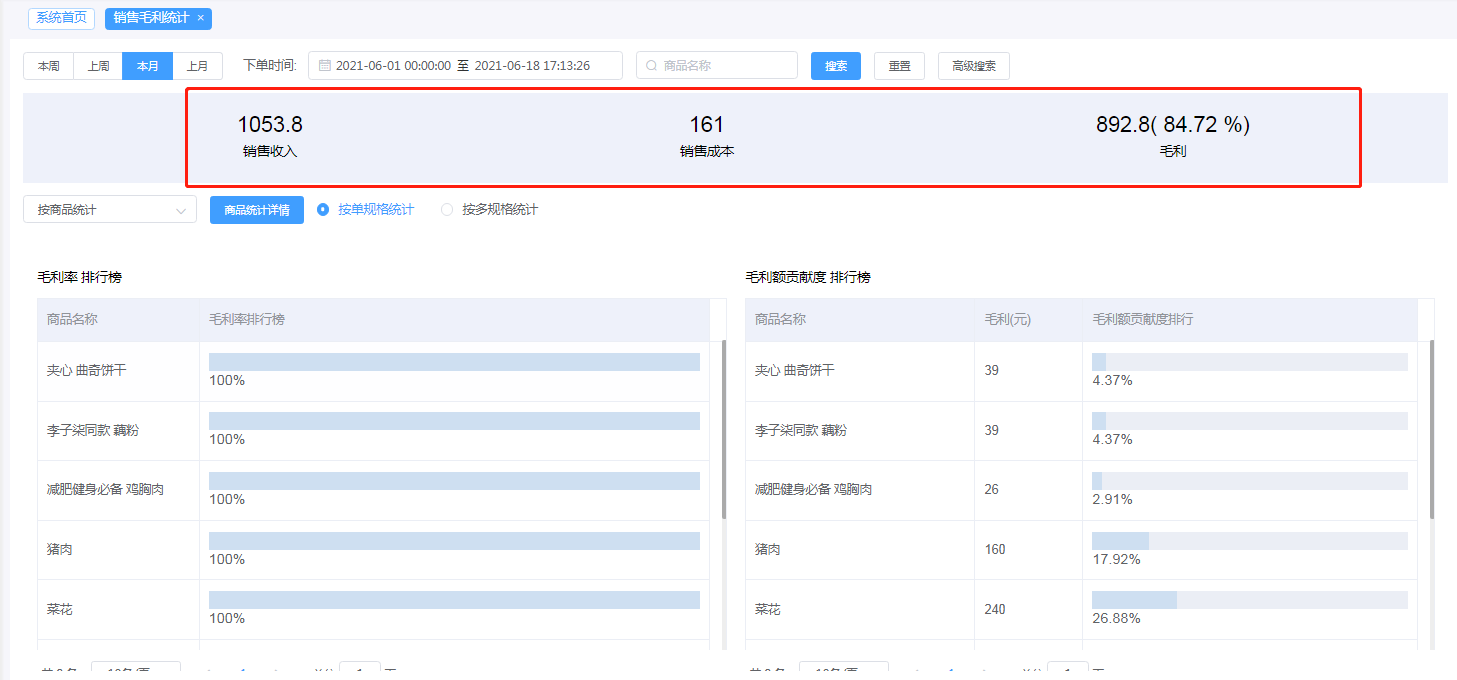Click the 重置 button
This screenshot has height=680, width=1457.
(x=899, y=66)
